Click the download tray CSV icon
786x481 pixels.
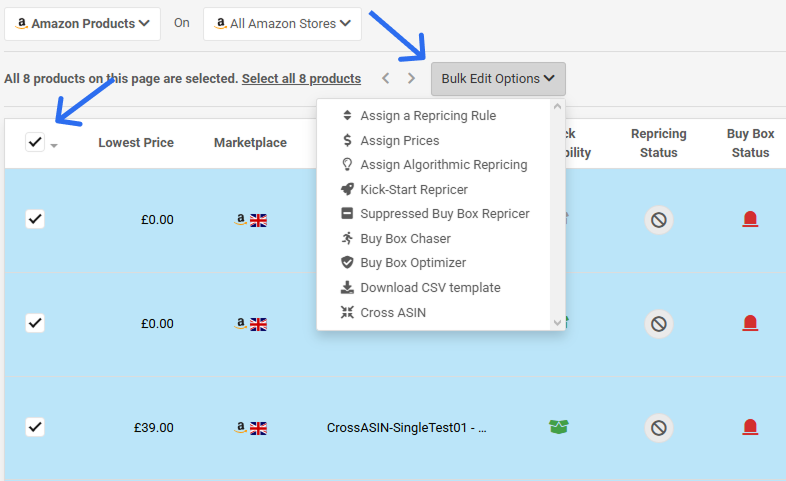pyautogui.click(x=347, y=287)
